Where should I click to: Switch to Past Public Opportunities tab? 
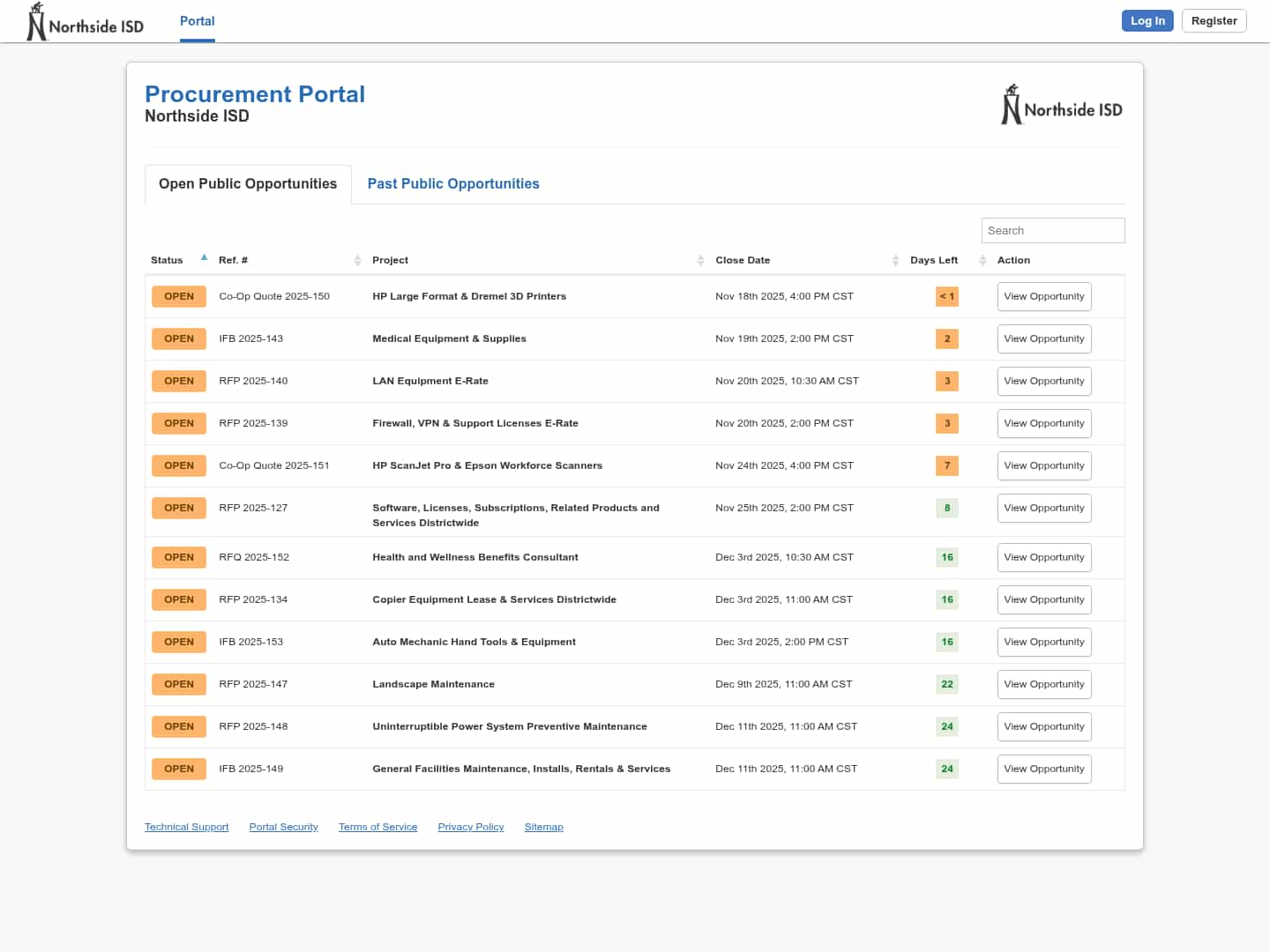pos(453,183)
